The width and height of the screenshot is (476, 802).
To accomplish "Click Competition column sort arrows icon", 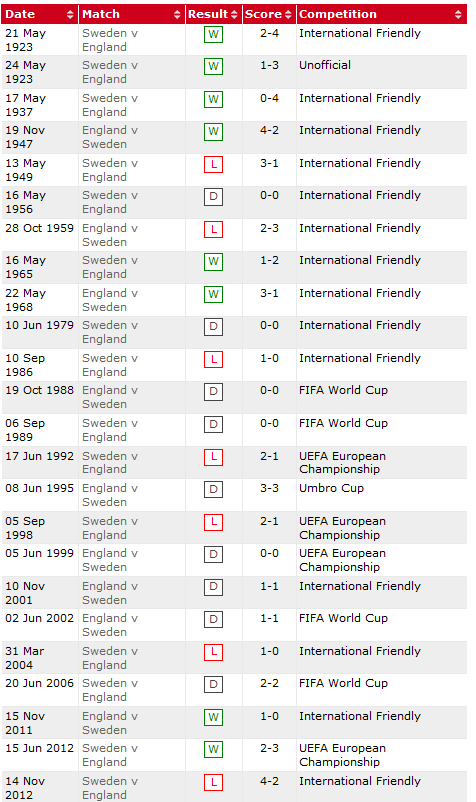I will click(x=458, y=15).
